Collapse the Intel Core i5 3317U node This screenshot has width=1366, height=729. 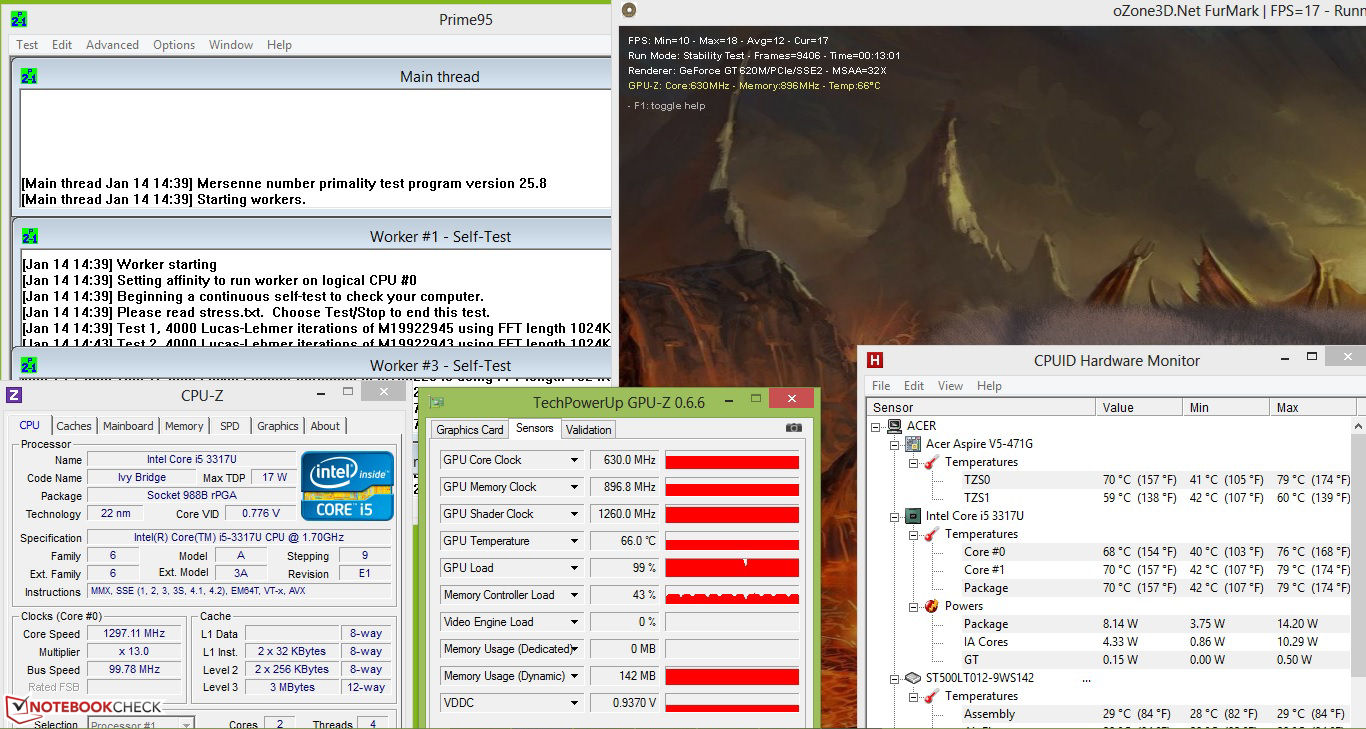895,516
